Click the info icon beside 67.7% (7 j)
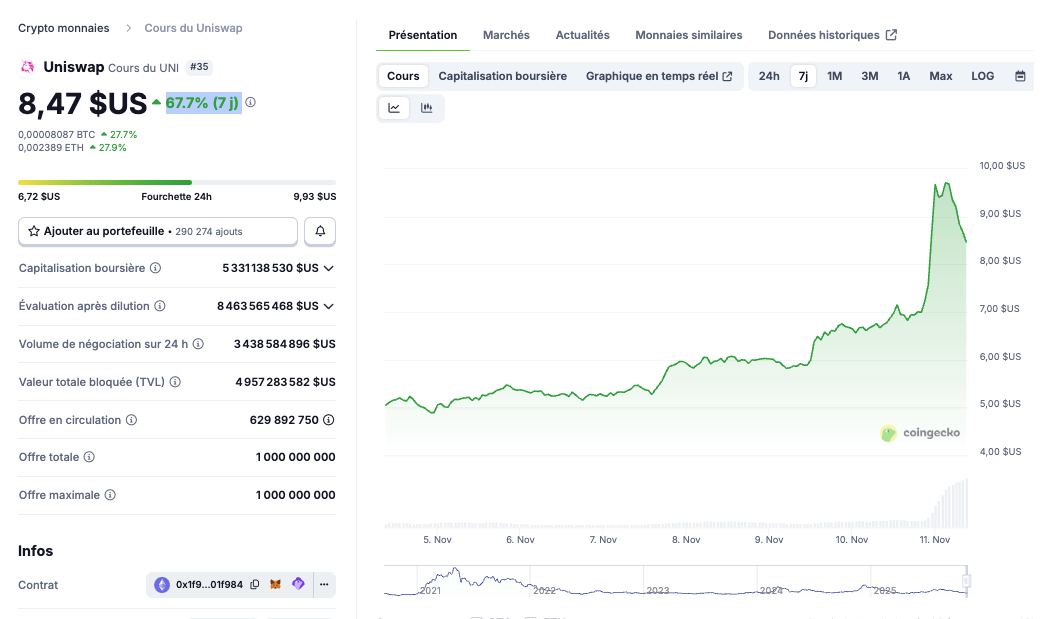This screenshot has width=1043, height=619. point(251,102)
